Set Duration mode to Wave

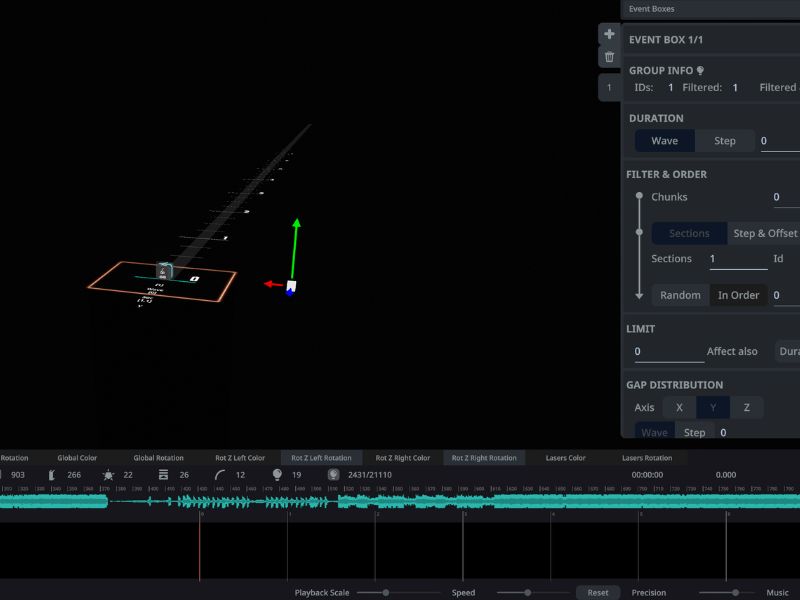coord(664,141)
